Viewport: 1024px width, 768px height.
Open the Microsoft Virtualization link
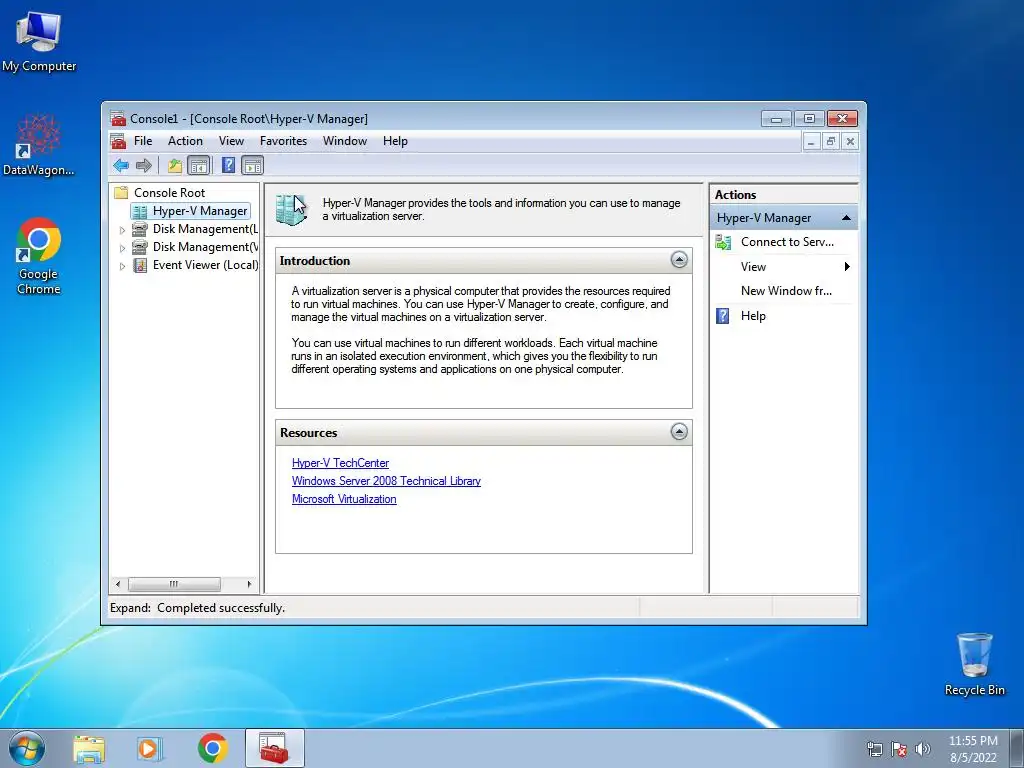[x=344, y=499]
